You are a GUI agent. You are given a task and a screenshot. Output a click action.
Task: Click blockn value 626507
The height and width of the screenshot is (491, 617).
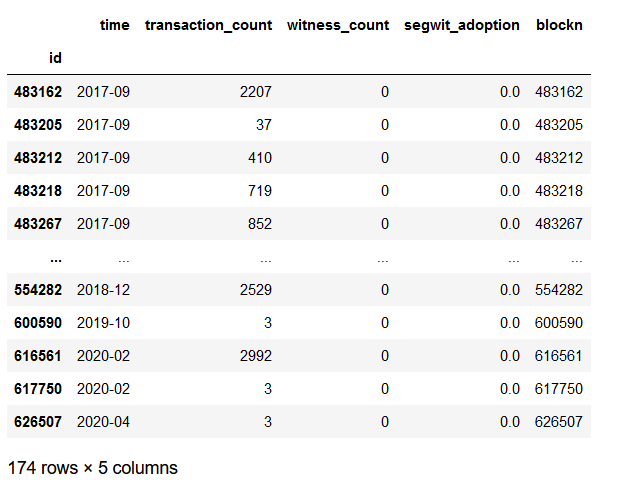[558, 423]
